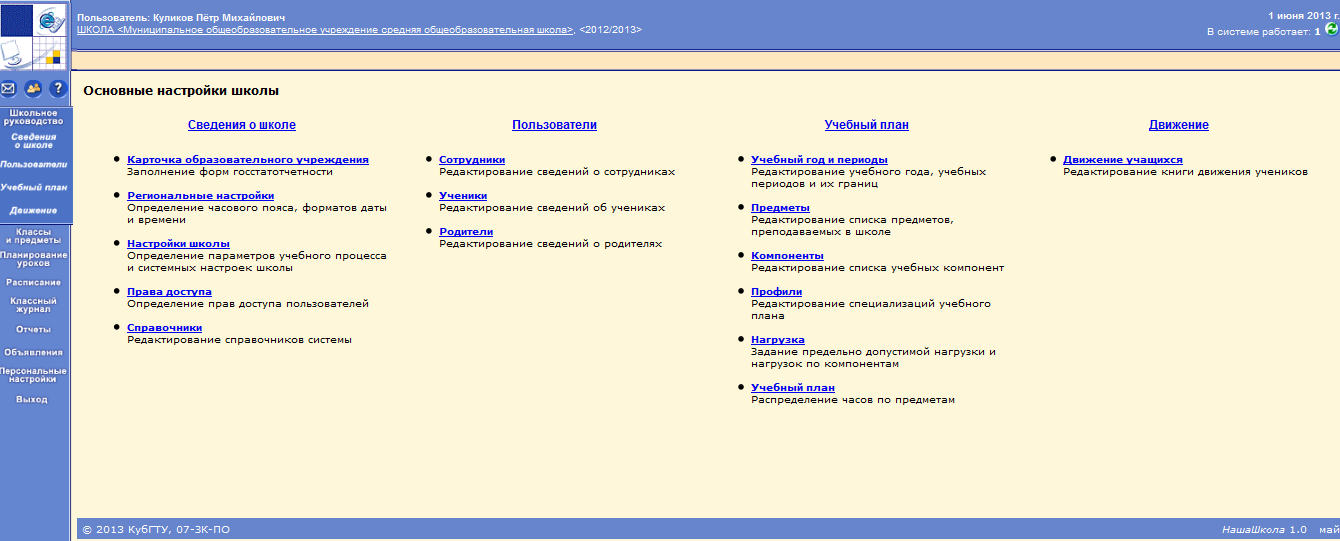This screenshot has height=541, width=1340.
Task: Open Справочники link
Action: 164,327
